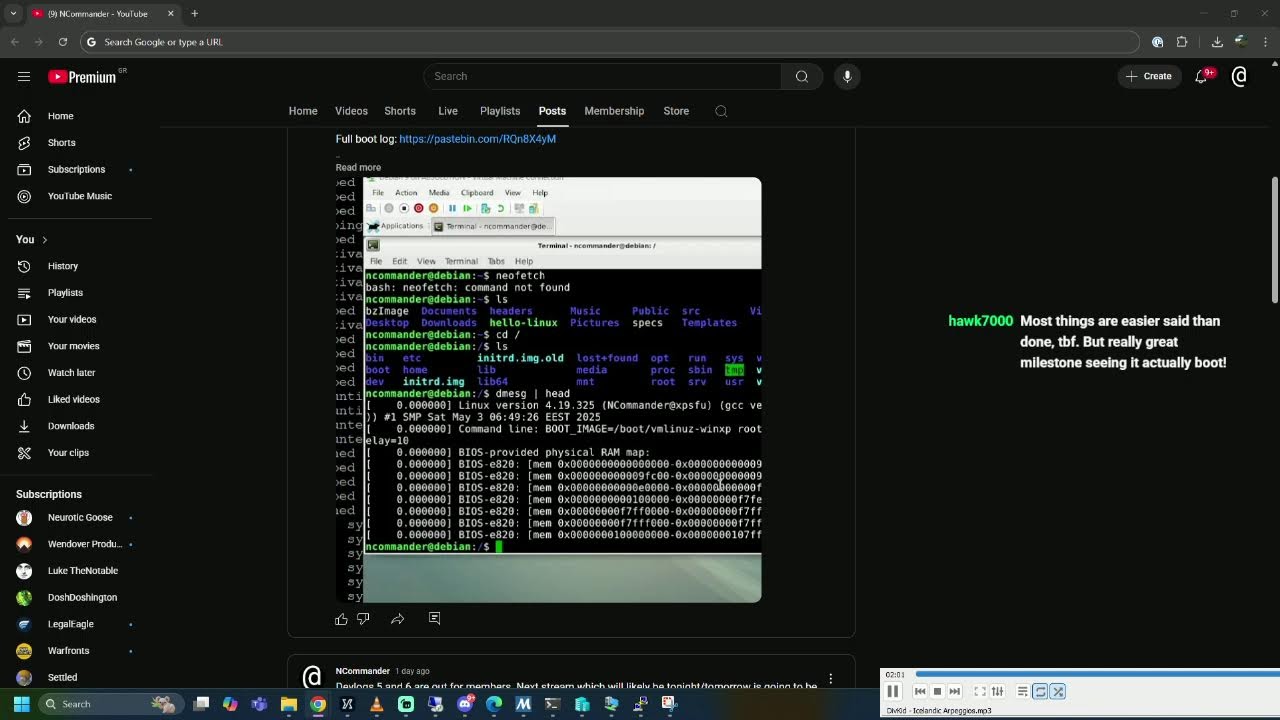Viewport: 1280px width, 720px height.
Task: Dislike the post with the thumbs down
Action: (x=364, y=619)
